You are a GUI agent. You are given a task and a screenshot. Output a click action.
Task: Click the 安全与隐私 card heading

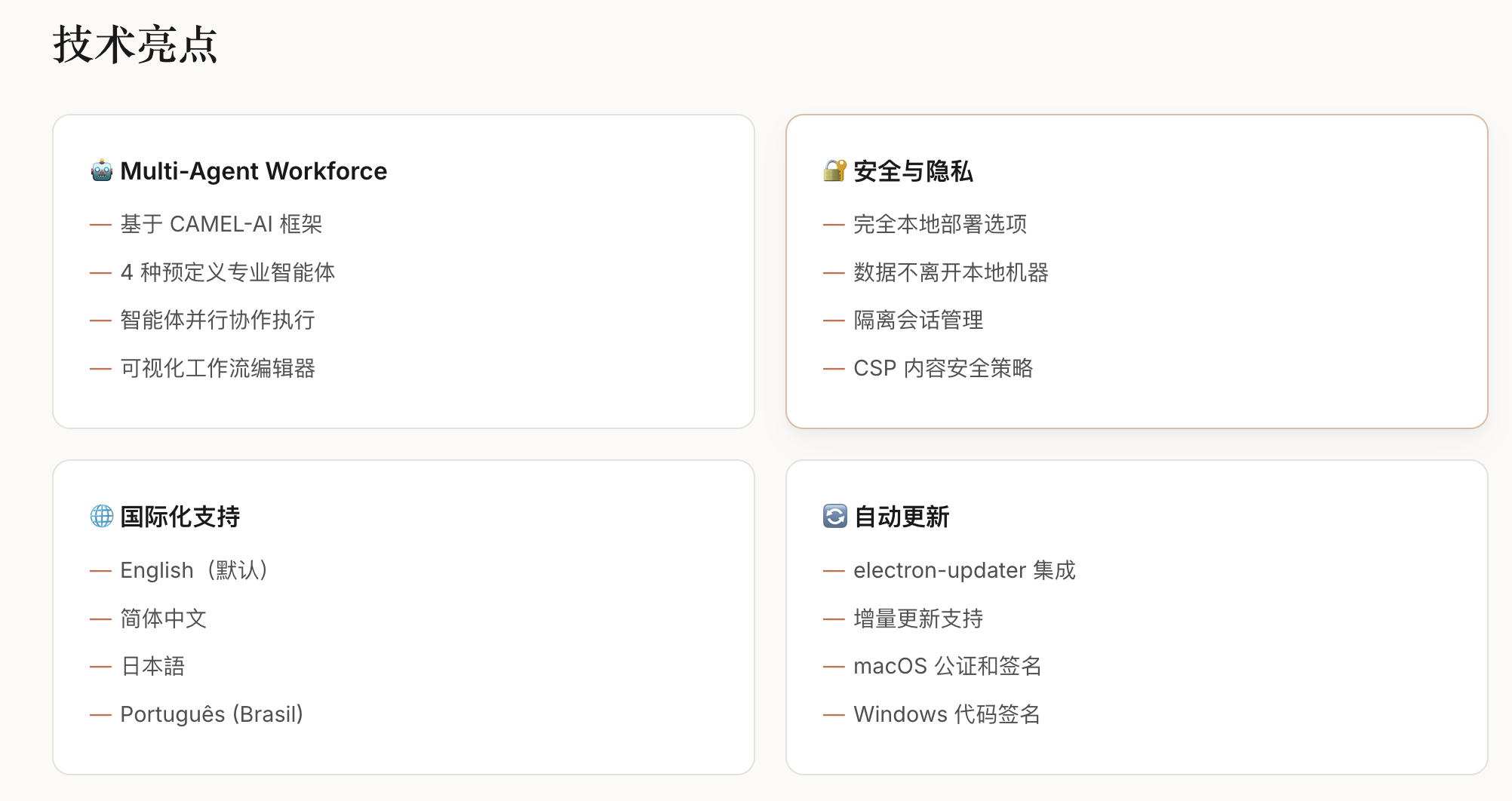(x=913, y=171)
